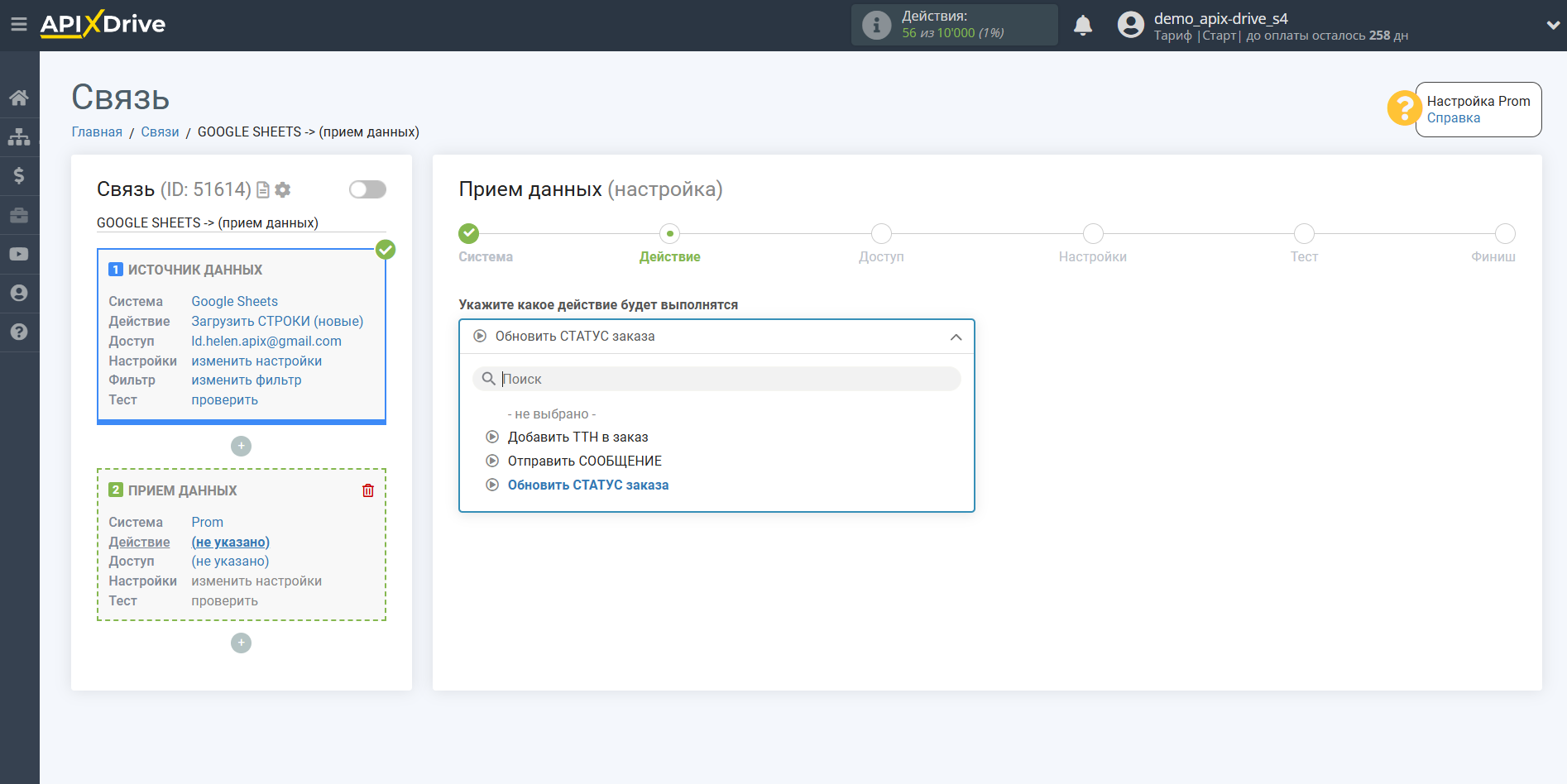Image resolution: width=1567 pixels, height=784 pixels.
Task: Open the help question sidebar icon
Action: [x=19, y=332]
